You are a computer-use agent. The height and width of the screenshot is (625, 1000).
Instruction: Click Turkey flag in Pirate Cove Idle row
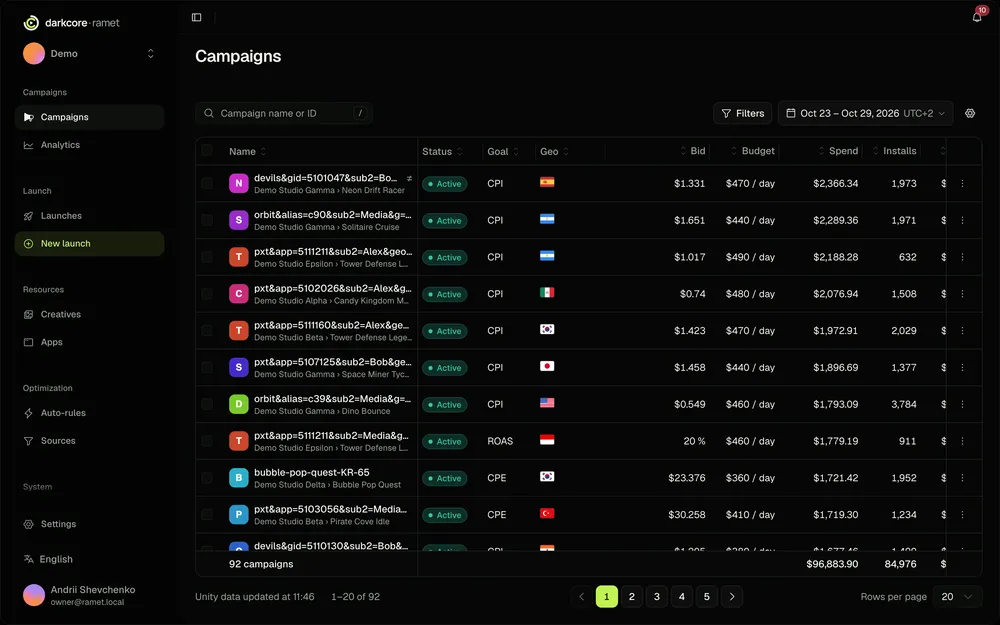pyautogui.click(x=547, y=513)
